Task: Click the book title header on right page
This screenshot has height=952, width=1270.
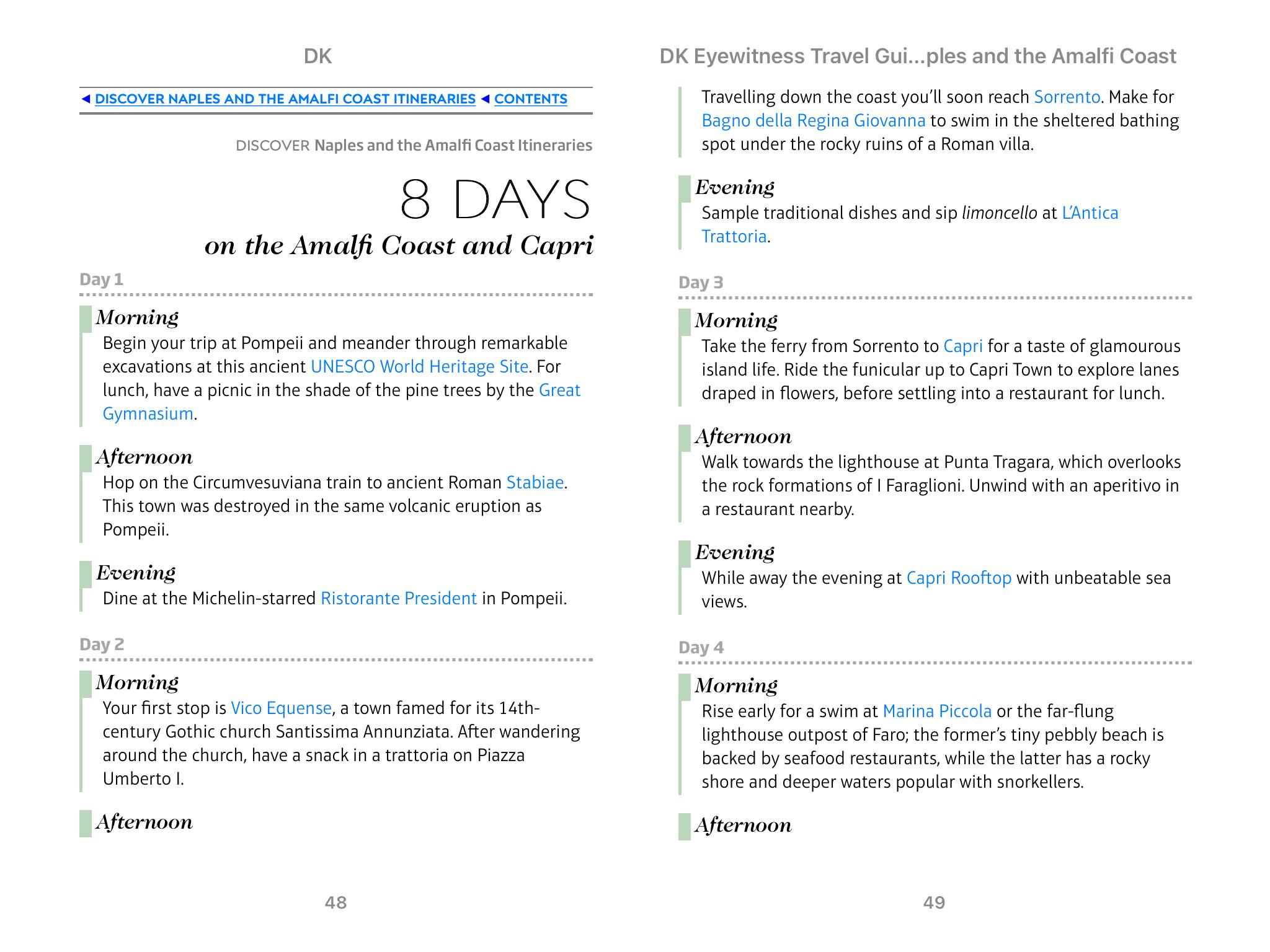Action: pos(917,56)
